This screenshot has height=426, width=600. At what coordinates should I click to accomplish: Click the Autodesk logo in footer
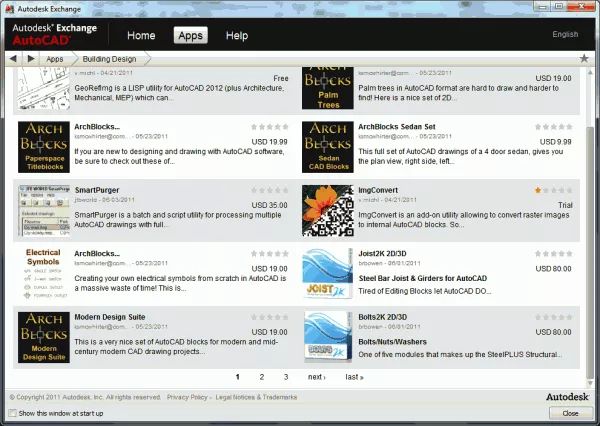[x=567, y=397]
